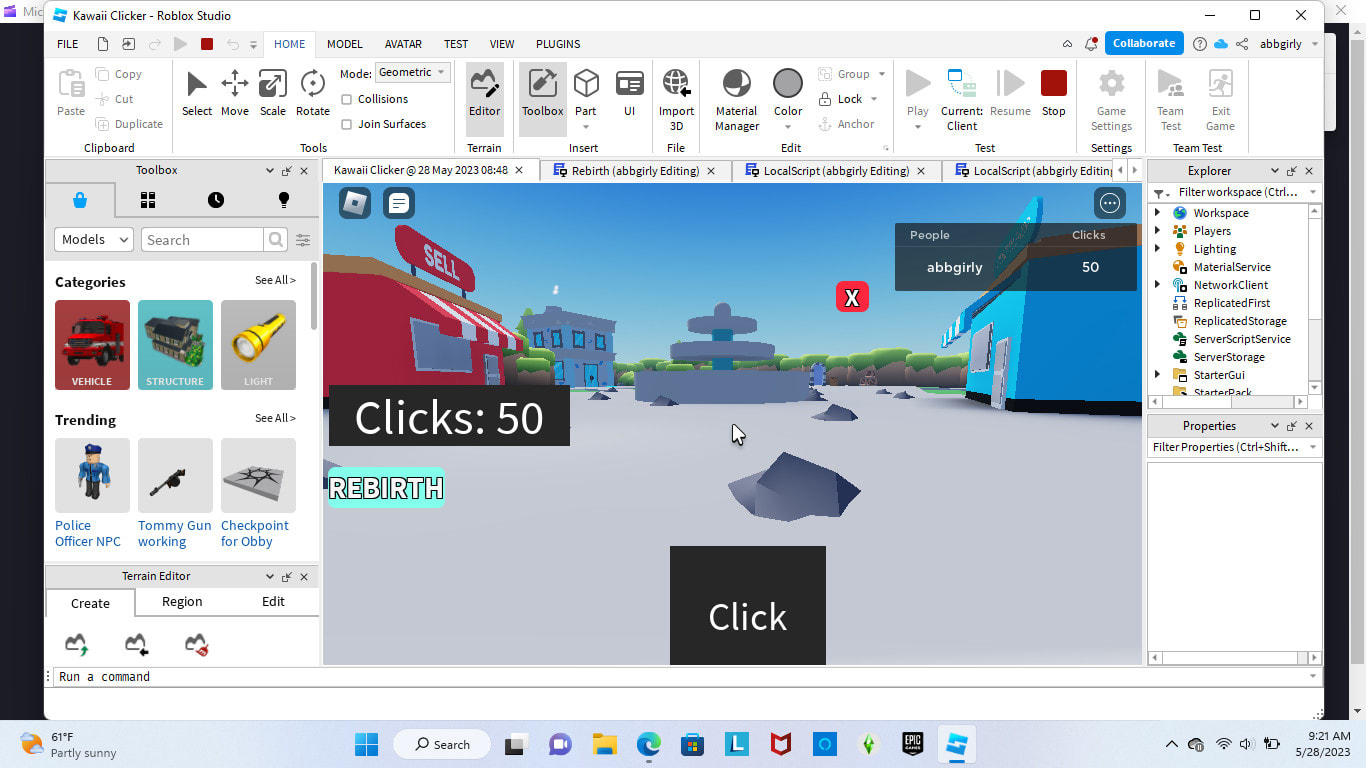Viewport: 1366px width, 768px height.
Task: Click the share icon near Collaborate
Action: point(1242,44)
